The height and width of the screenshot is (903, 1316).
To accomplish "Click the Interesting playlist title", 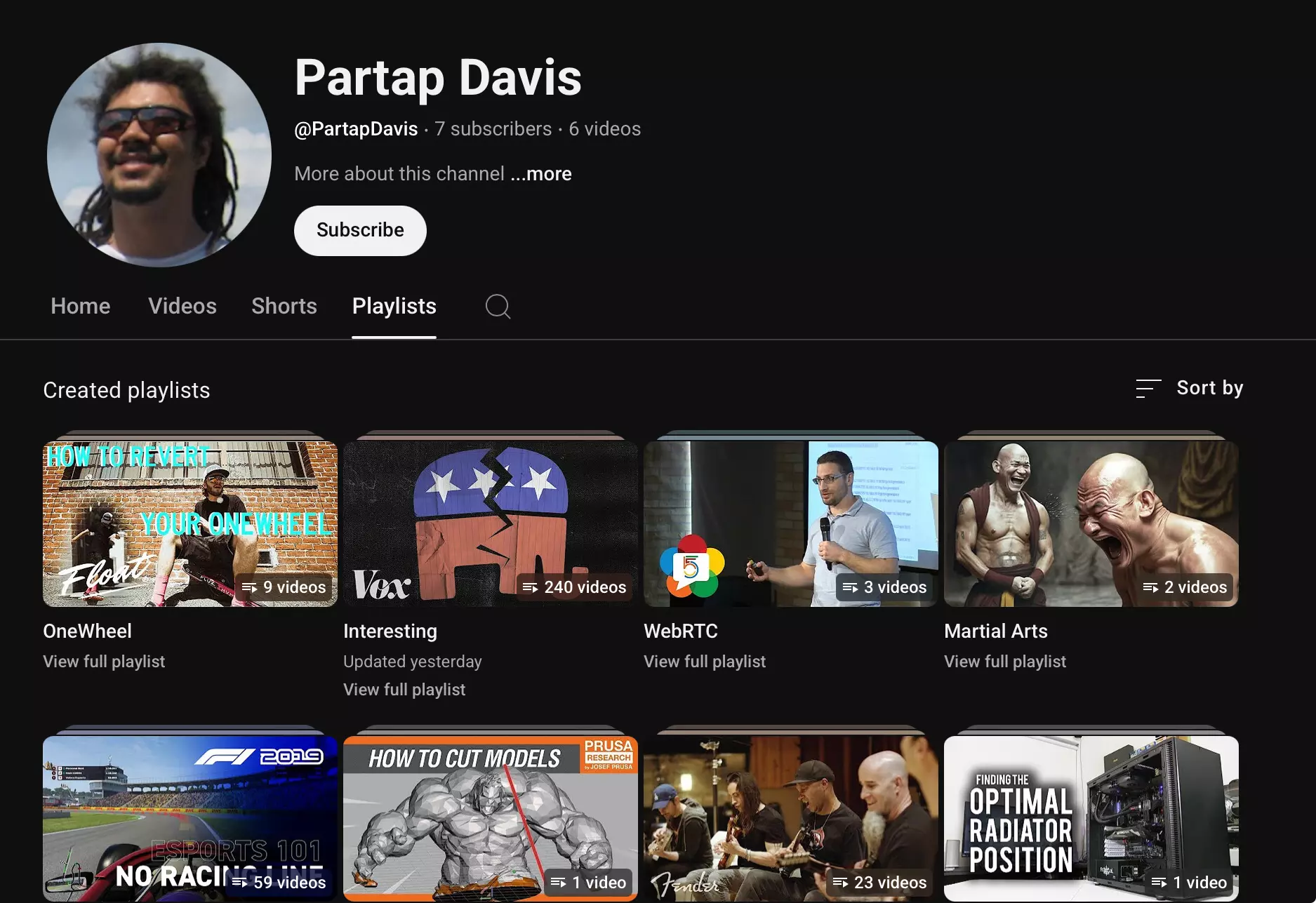I will tap(390, 631).
